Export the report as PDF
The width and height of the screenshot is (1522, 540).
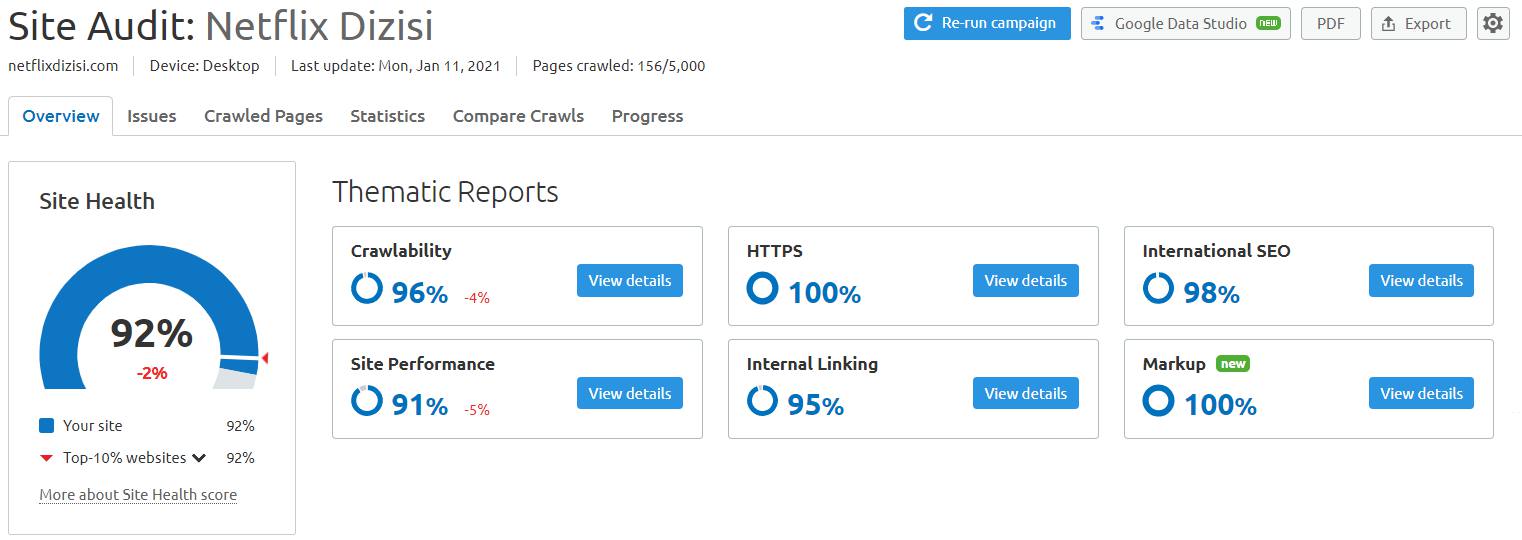coord(1331,23)
